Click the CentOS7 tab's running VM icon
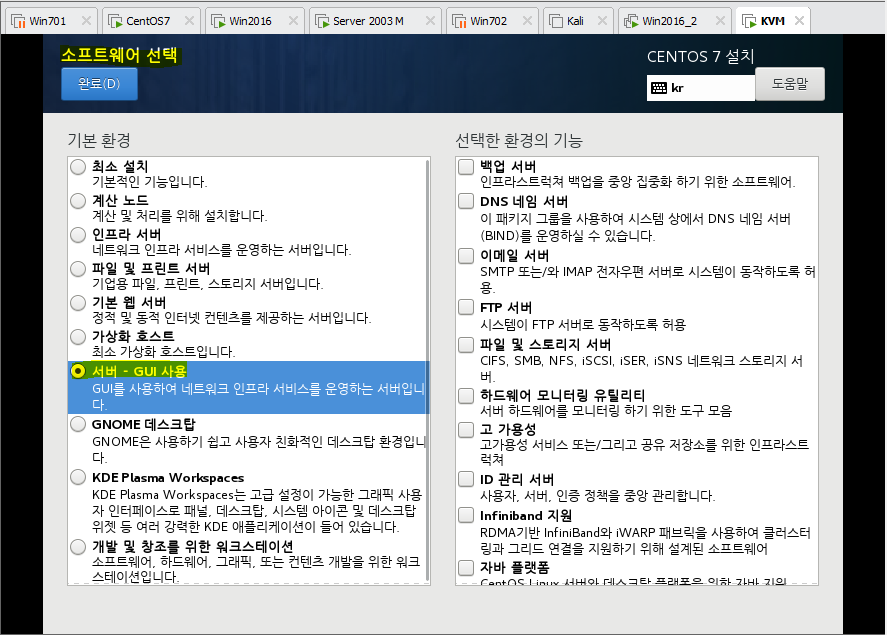This screenshot has width=887, height=635. click(x=115, y=21)
